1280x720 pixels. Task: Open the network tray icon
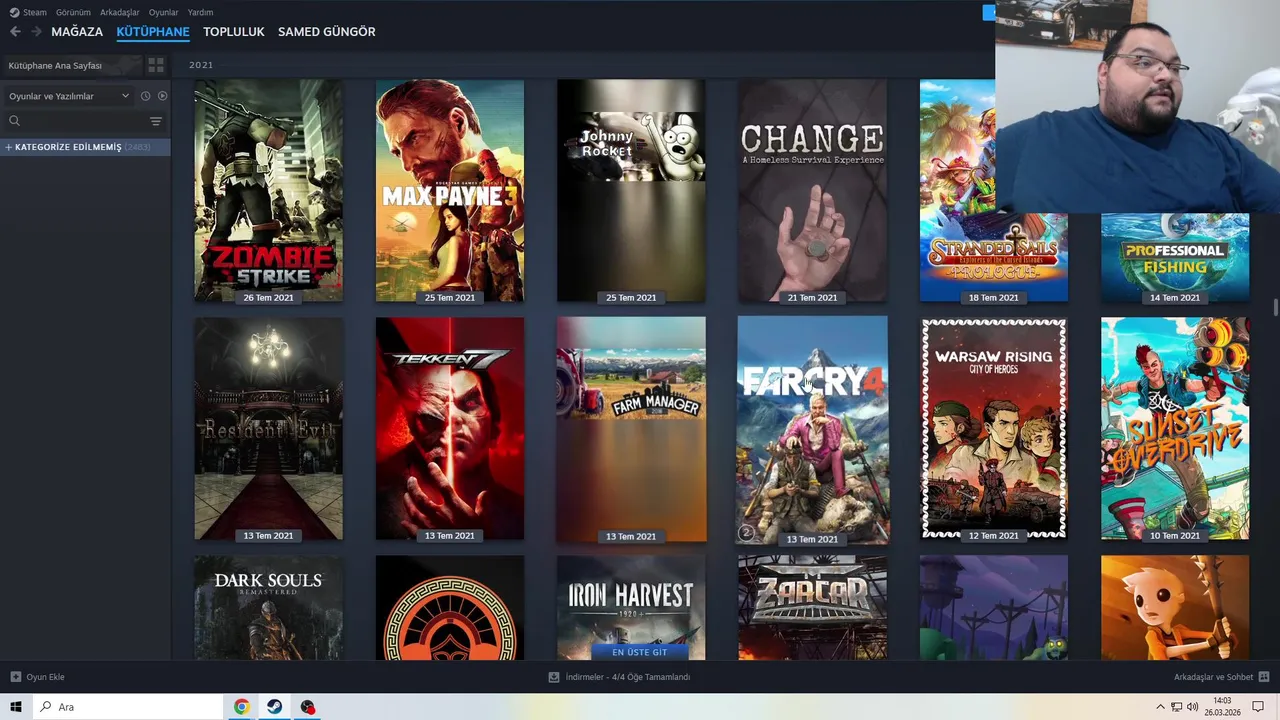(1176, 707)
